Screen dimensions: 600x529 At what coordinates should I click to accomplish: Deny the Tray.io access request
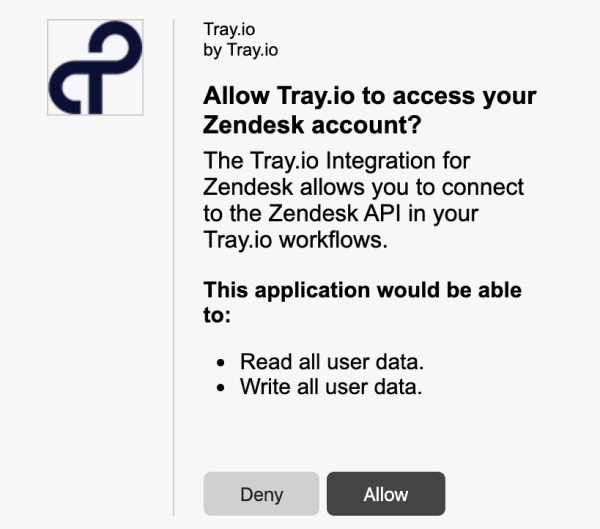(x=261, y=494)
